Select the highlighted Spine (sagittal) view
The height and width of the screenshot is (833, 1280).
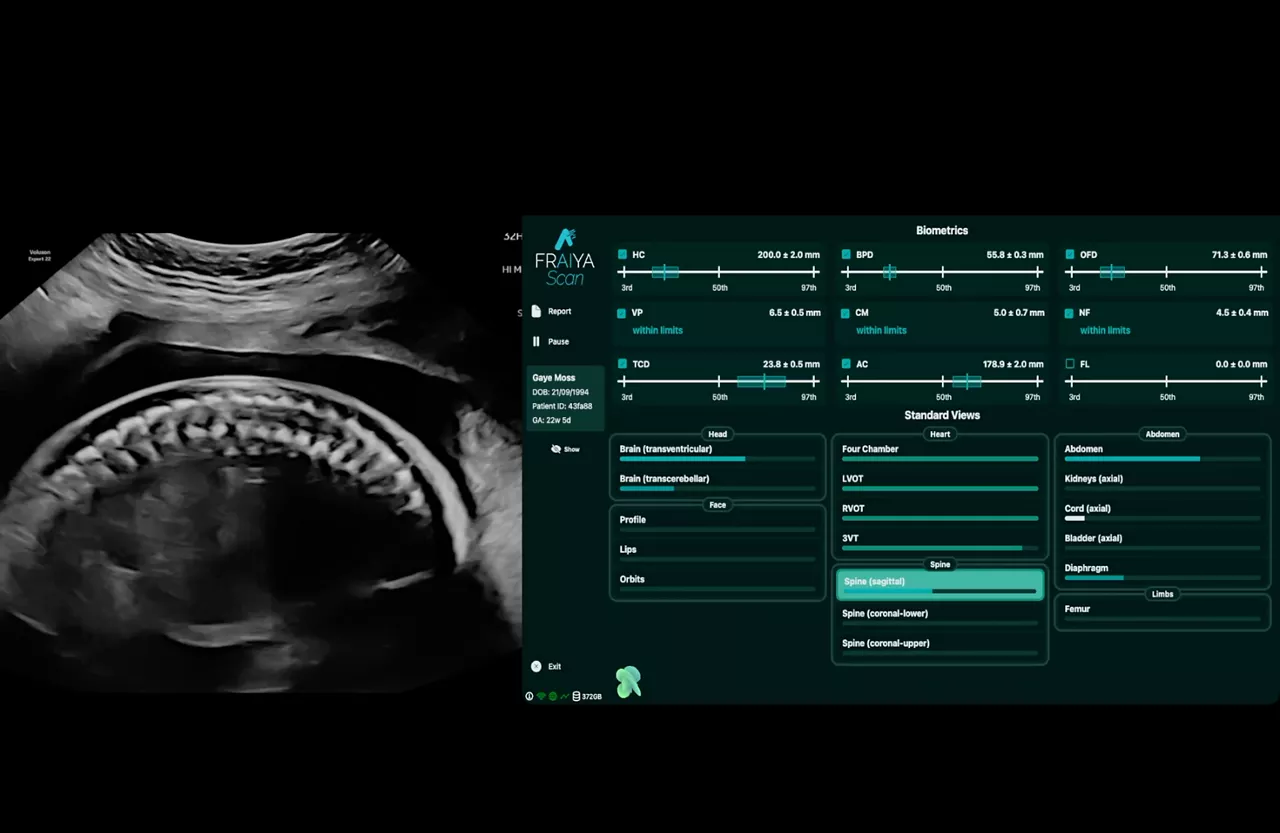click(940, 585)
